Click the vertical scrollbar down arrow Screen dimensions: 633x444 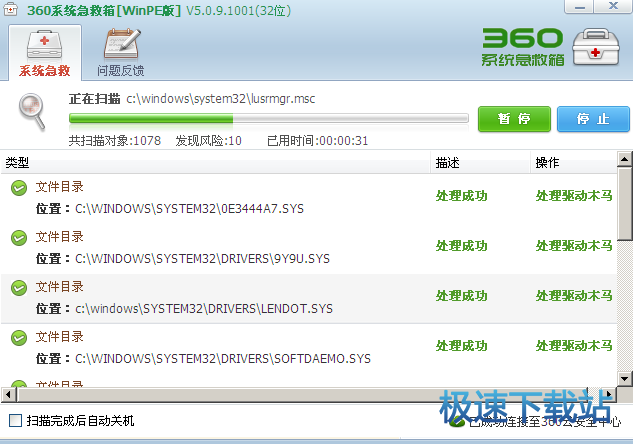(625, 379)
